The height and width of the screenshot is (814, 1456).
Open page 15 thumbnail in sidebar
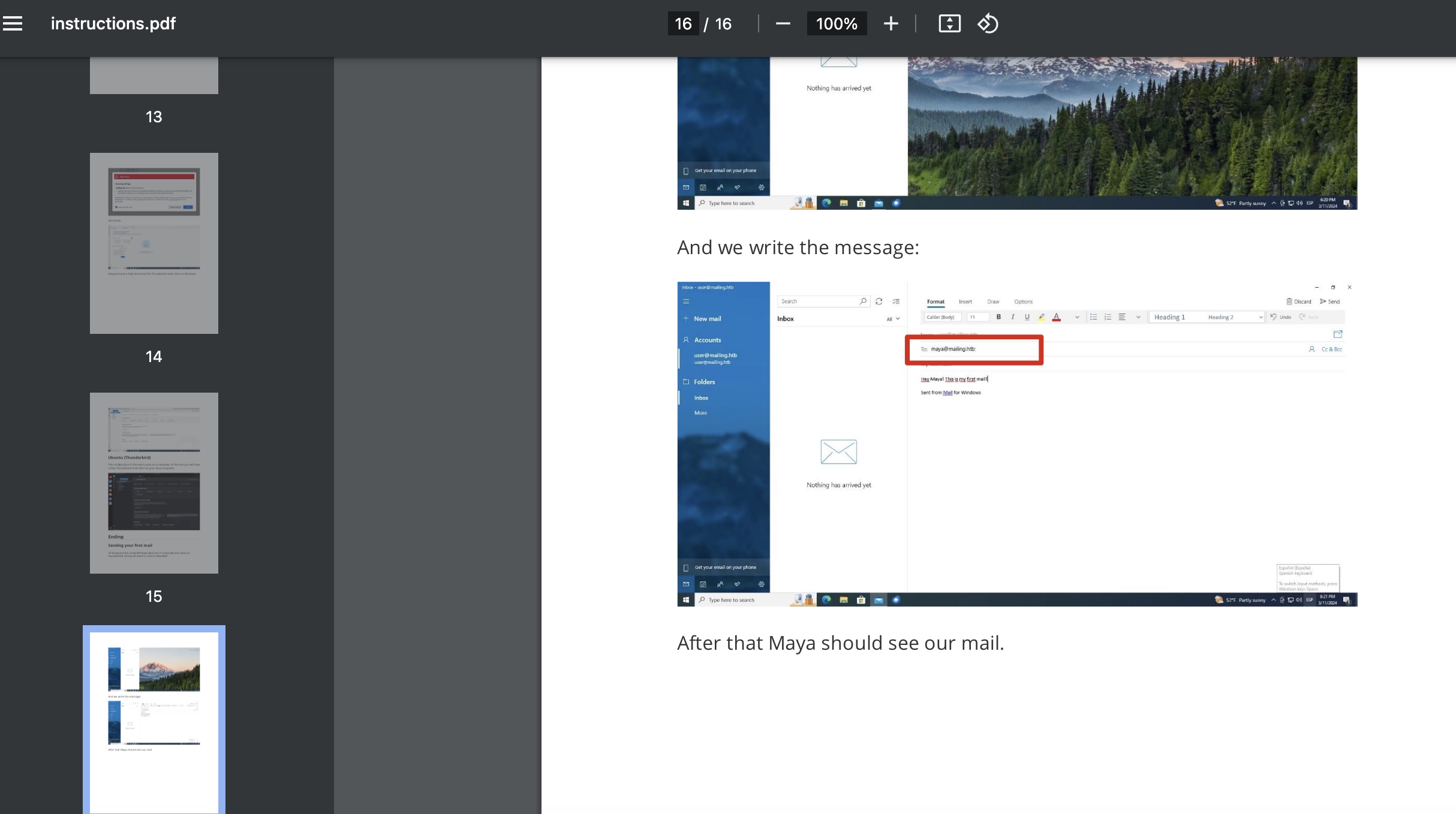pos(154,483)
